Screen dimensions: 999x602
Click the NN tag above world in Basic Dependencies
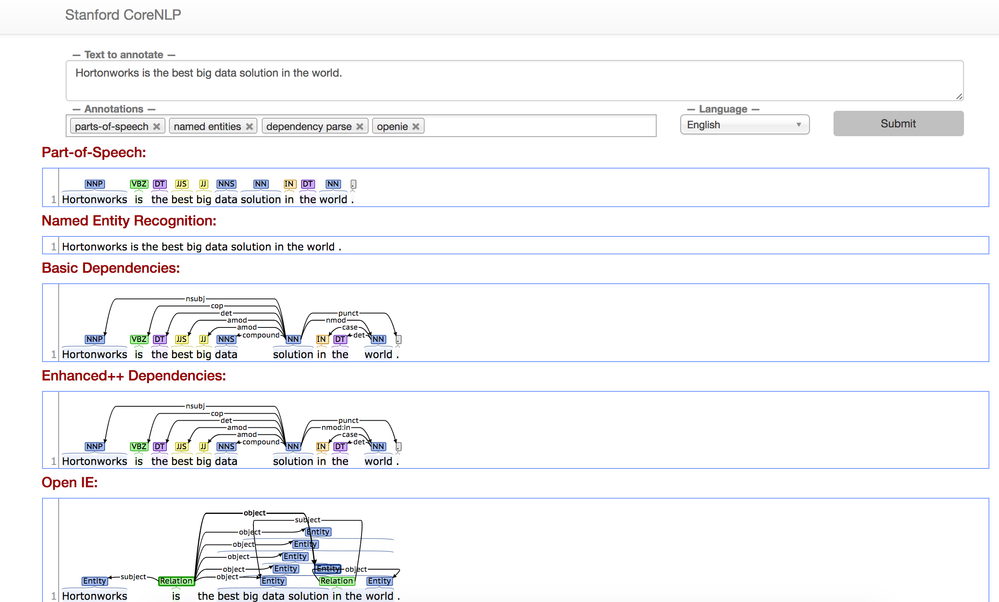point(377,338)
